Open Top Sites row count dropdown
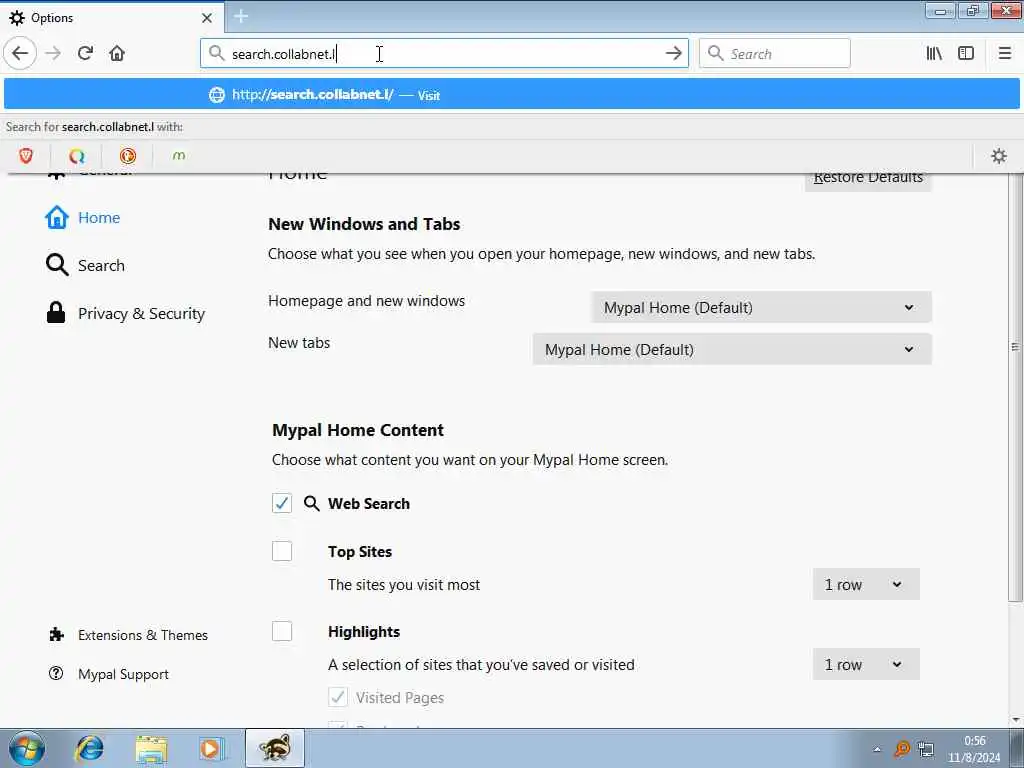This screenshot has width=1024, height=768. [x=866, y=584]
